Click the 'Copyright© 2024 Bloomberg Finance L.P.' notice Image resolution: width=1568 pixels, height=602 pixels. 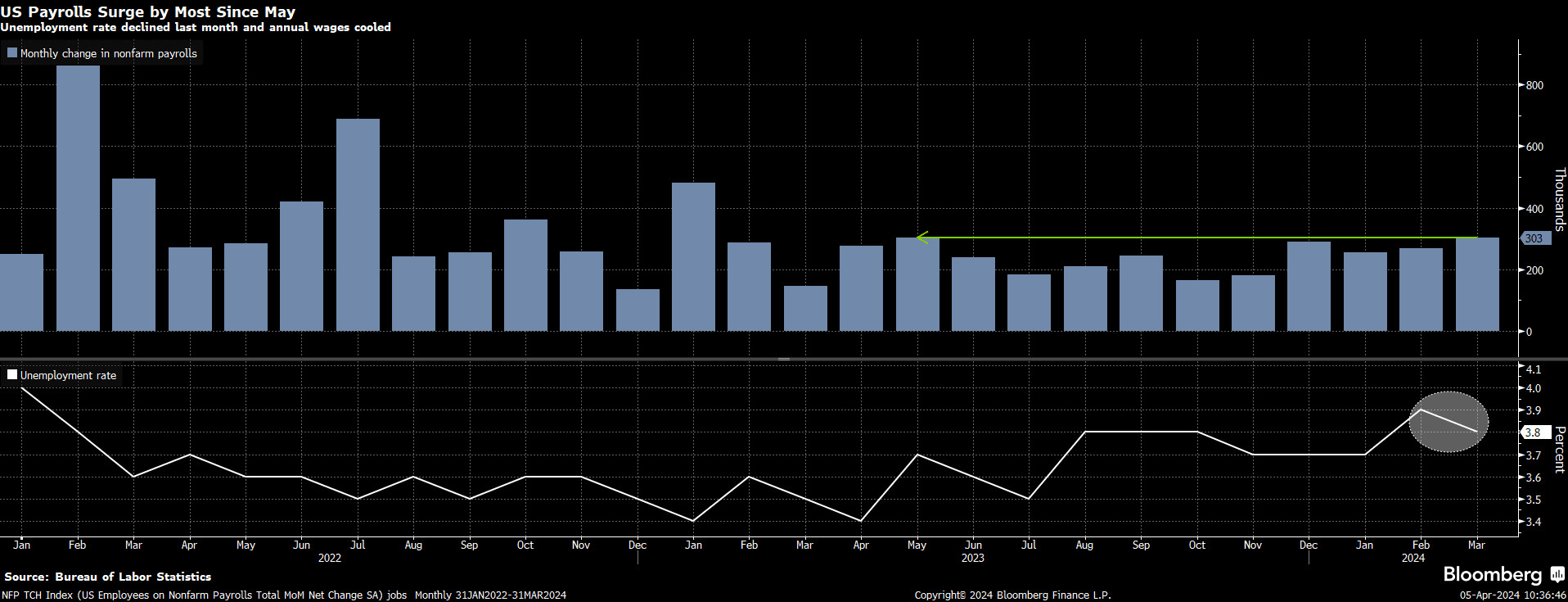tap(1012, 595)
